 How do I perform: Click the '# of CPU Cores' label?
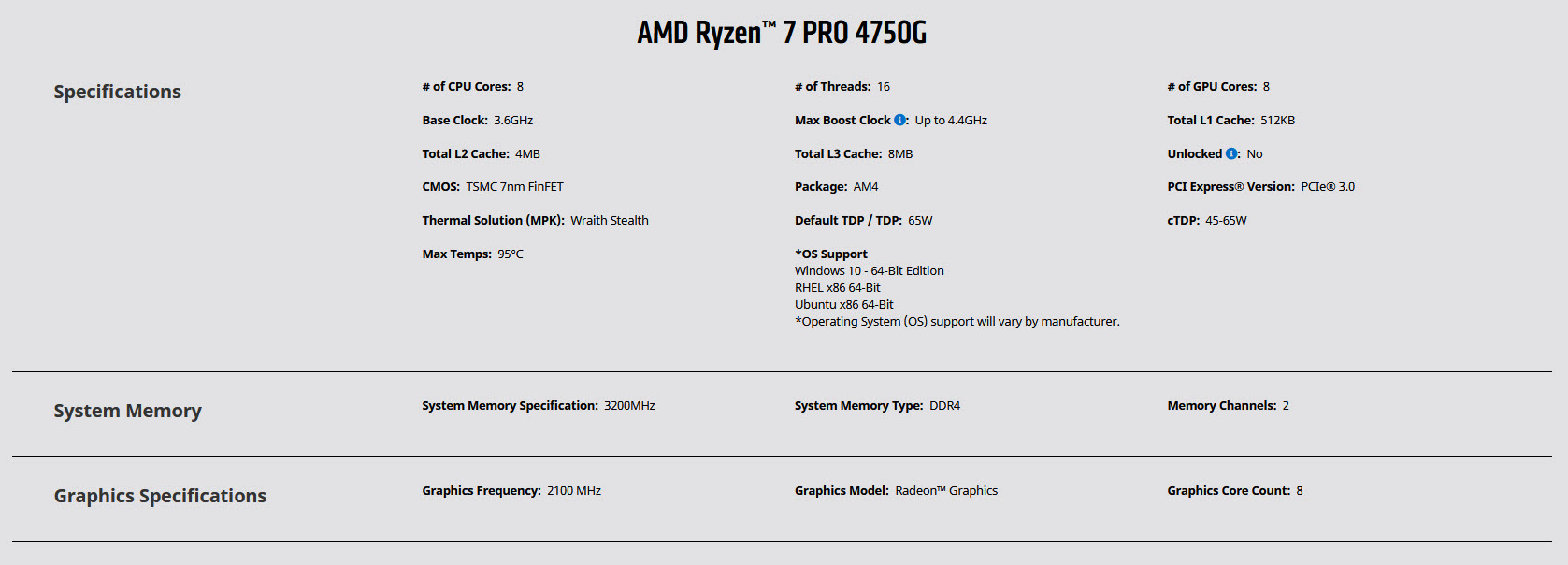tap(466, 87)
